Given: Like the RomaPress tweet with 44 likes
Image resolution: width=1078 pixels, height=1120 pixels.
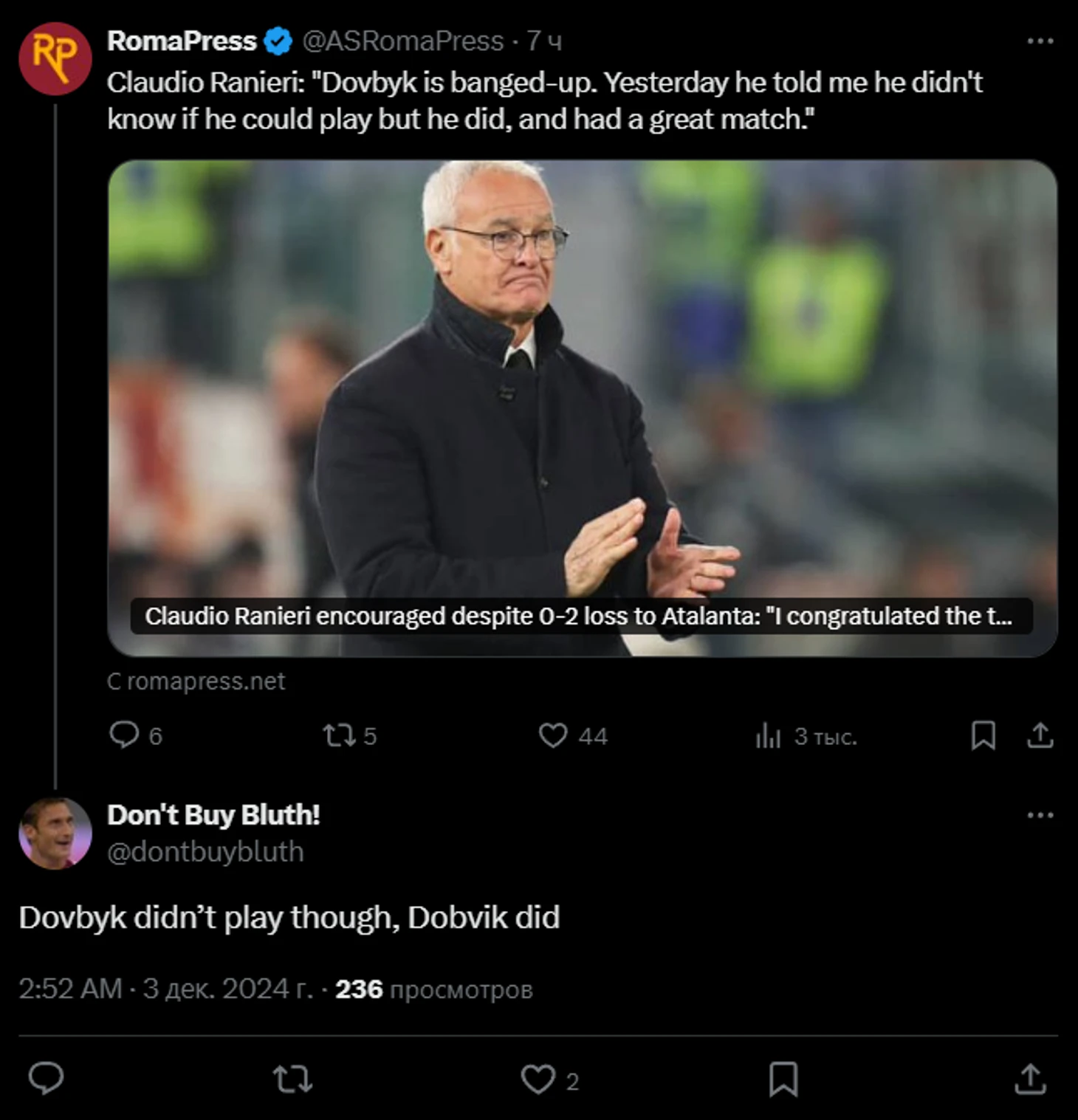Looking at the screenshot, I should (x=553, y=735).
